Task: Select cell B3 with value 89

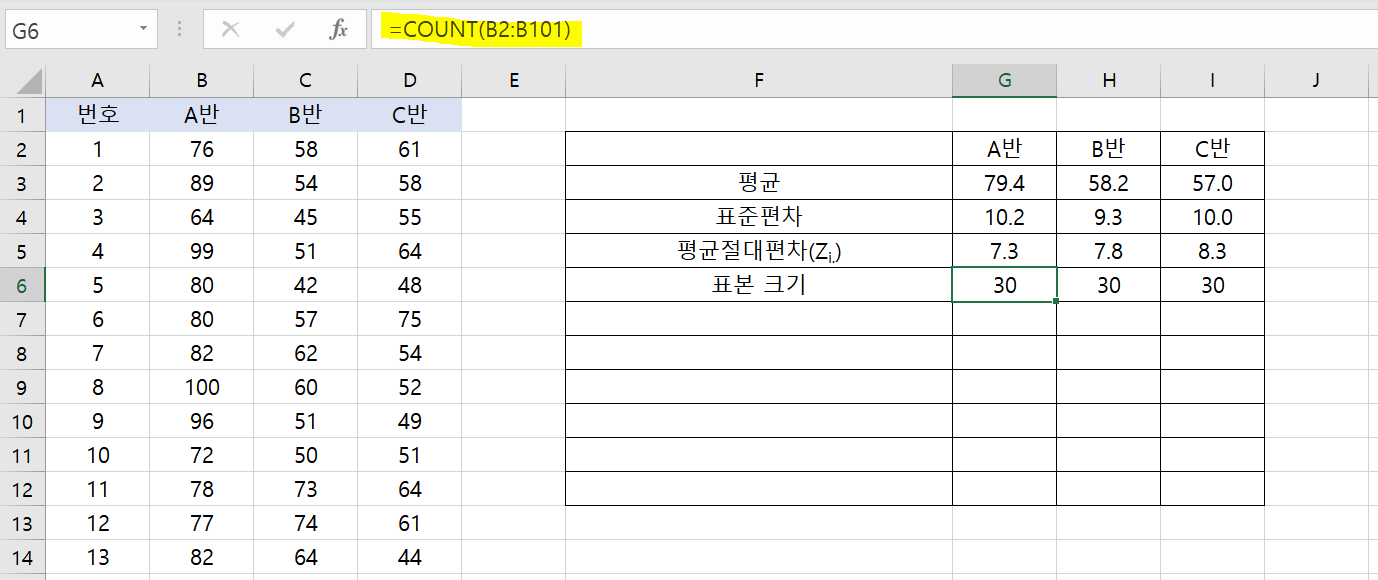Action: pos(202,183)
